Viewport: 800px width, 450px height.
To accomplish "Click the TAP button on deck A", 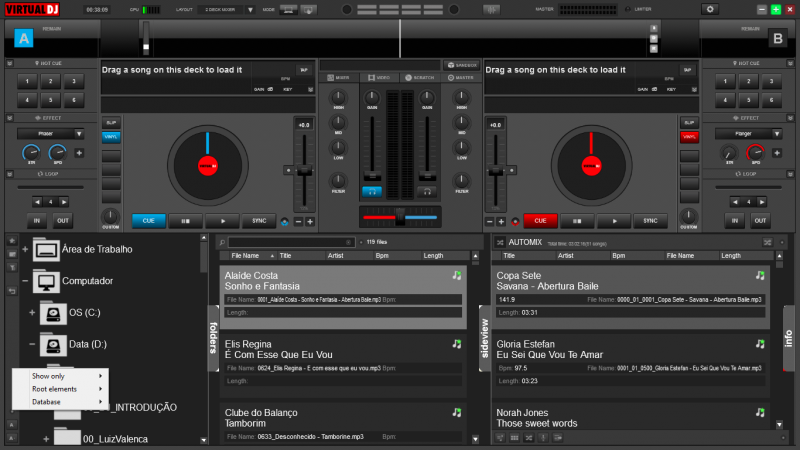I will coord(304,70).
